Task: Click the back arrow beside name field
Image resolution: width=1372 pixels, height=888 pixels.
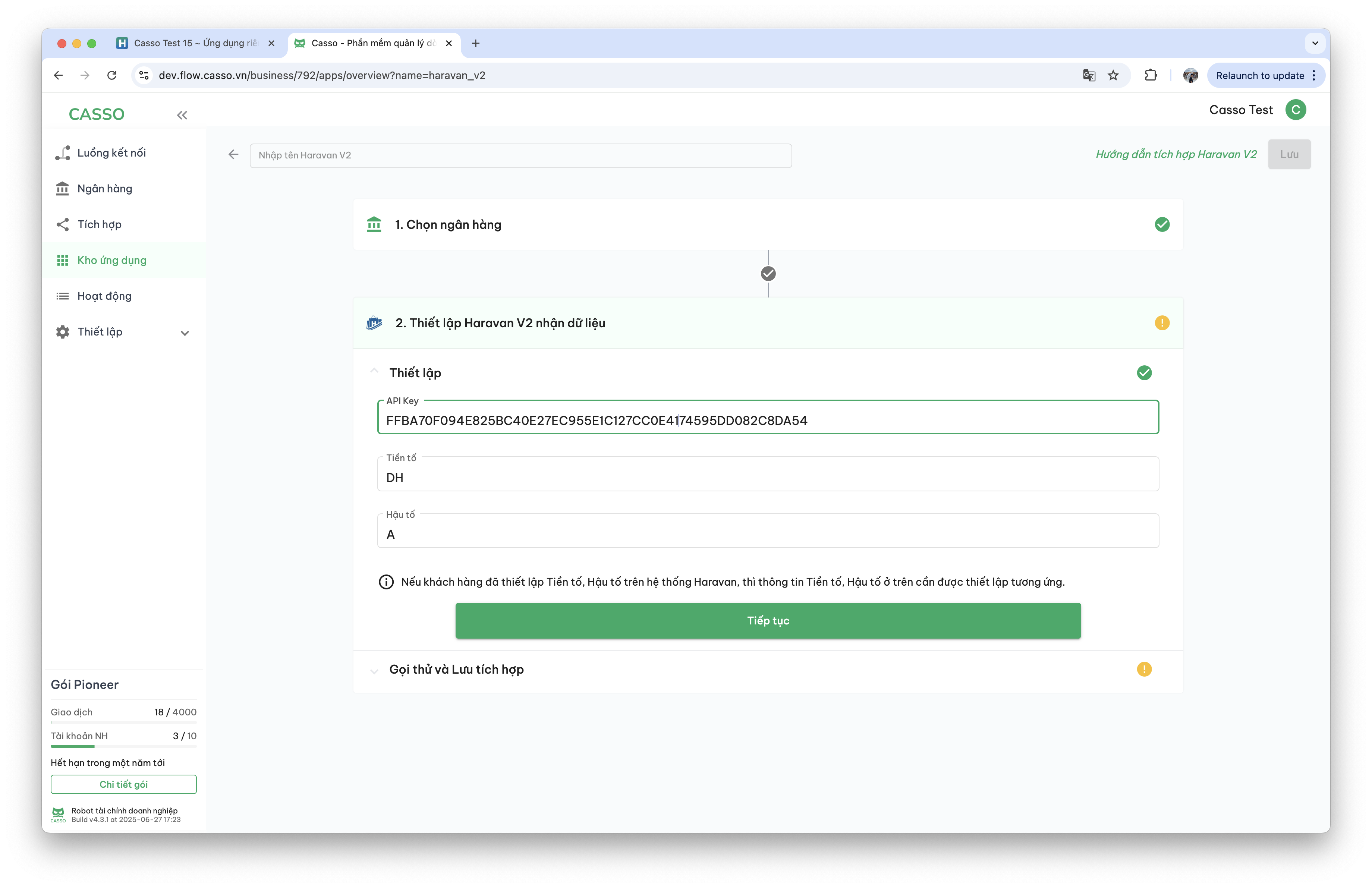Action: point(233,154)
